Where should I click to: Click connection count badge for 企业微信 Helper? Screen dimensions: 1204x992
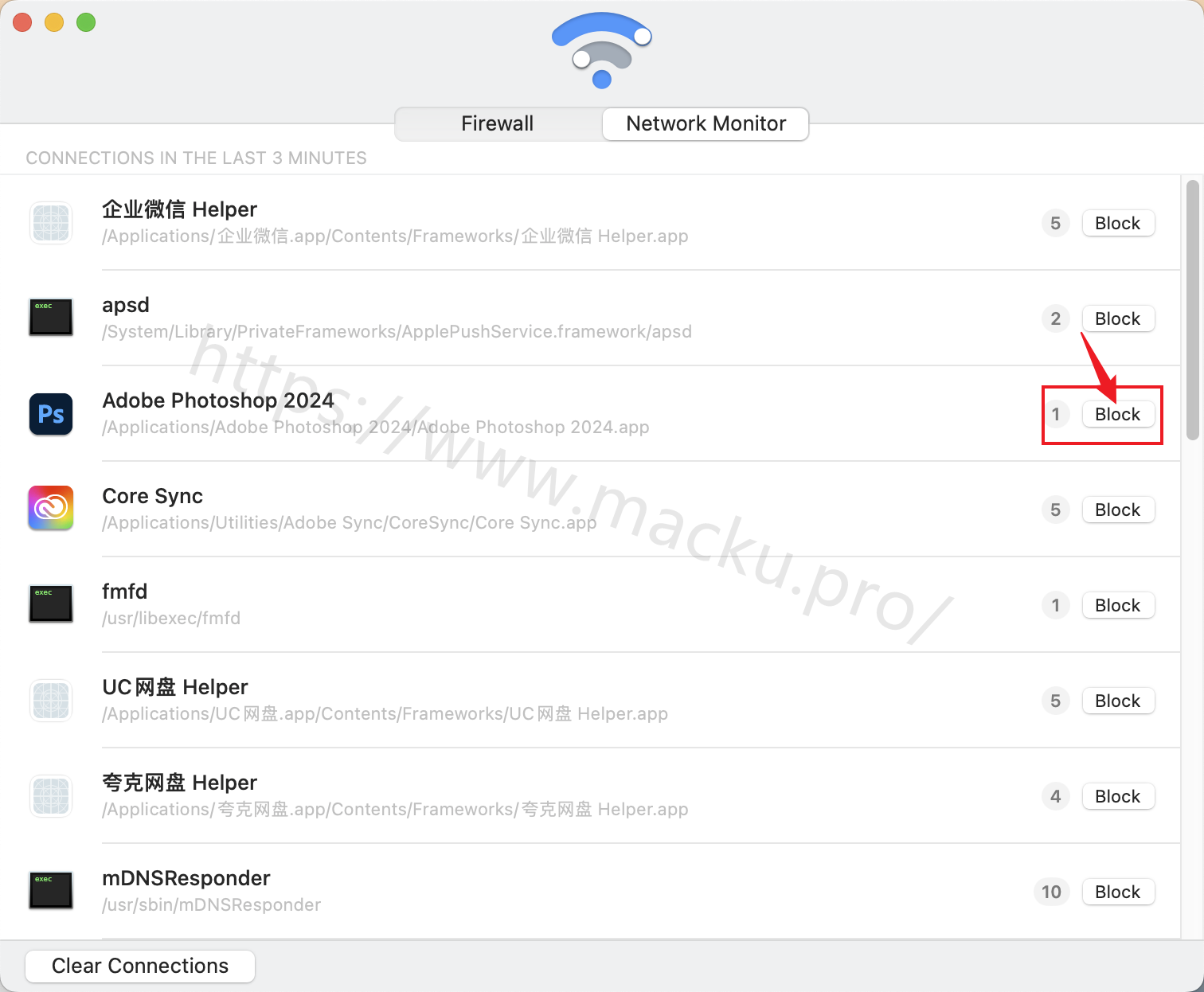click(x=1056, y=223)
